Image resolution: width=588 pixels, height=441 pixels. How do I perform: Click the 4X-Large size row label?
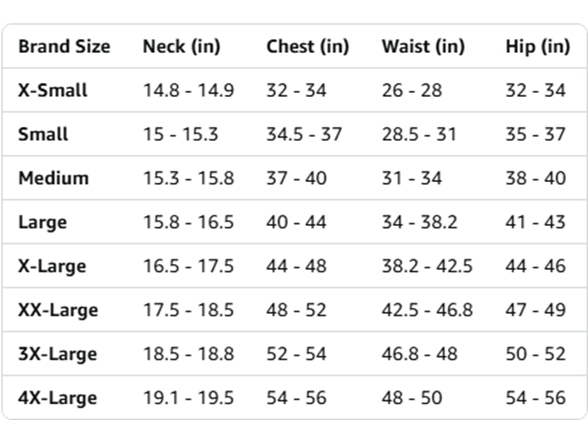(x=58, y=398)
